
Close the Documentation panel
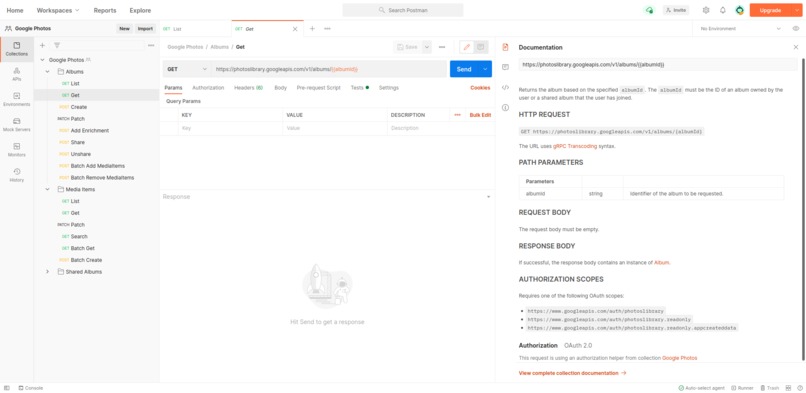tap(796, 47)
